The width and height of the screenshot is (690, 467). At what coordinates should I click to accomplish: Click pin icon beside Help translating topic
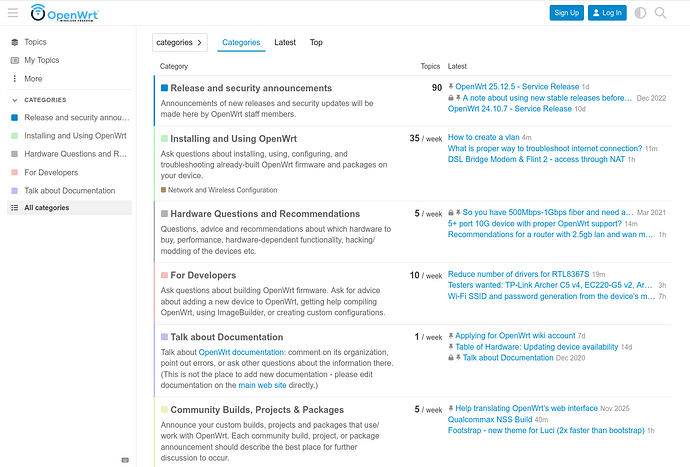451,408
